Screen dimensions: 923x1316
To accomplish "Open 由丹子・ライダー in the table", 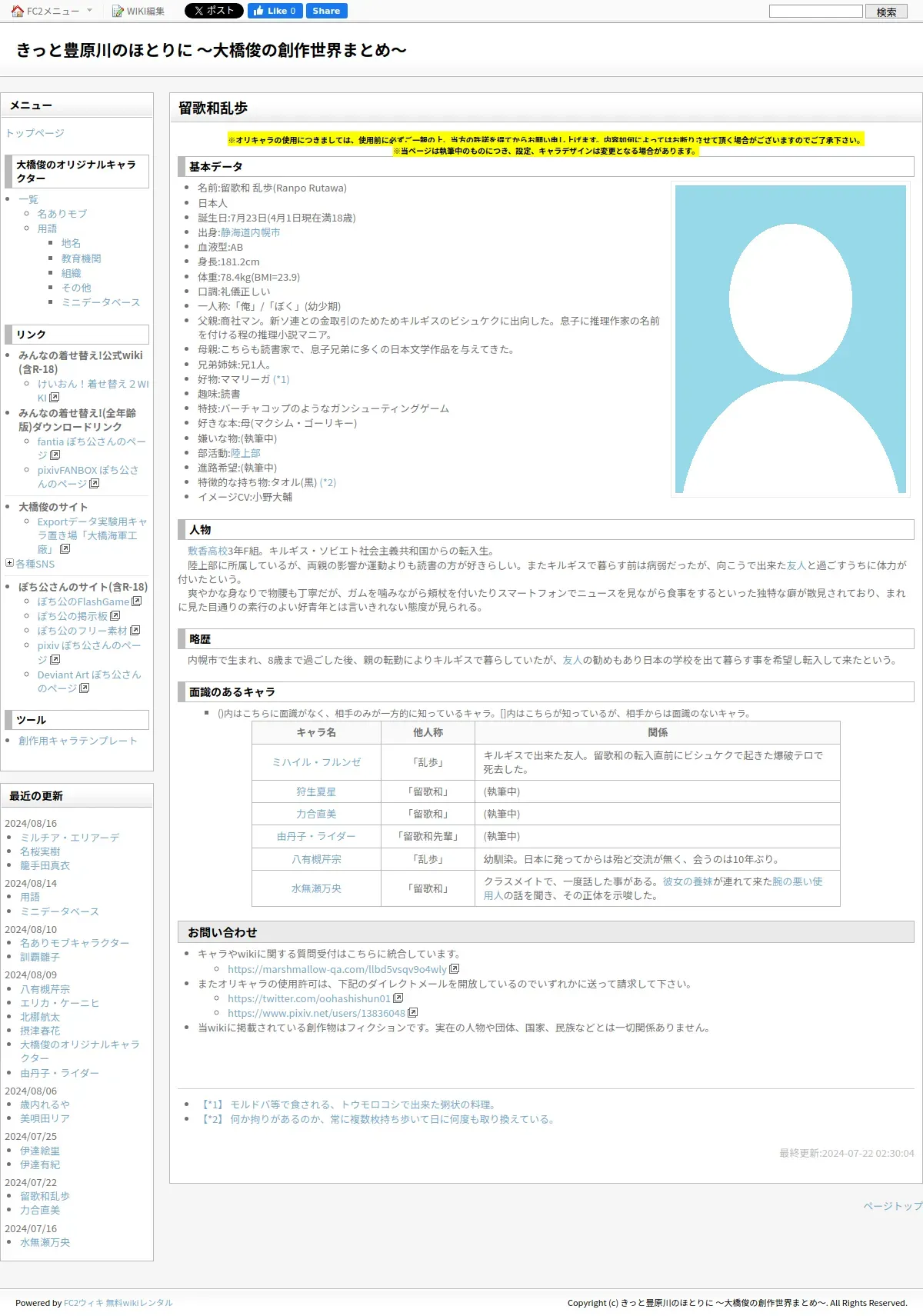I will [316, 836].
